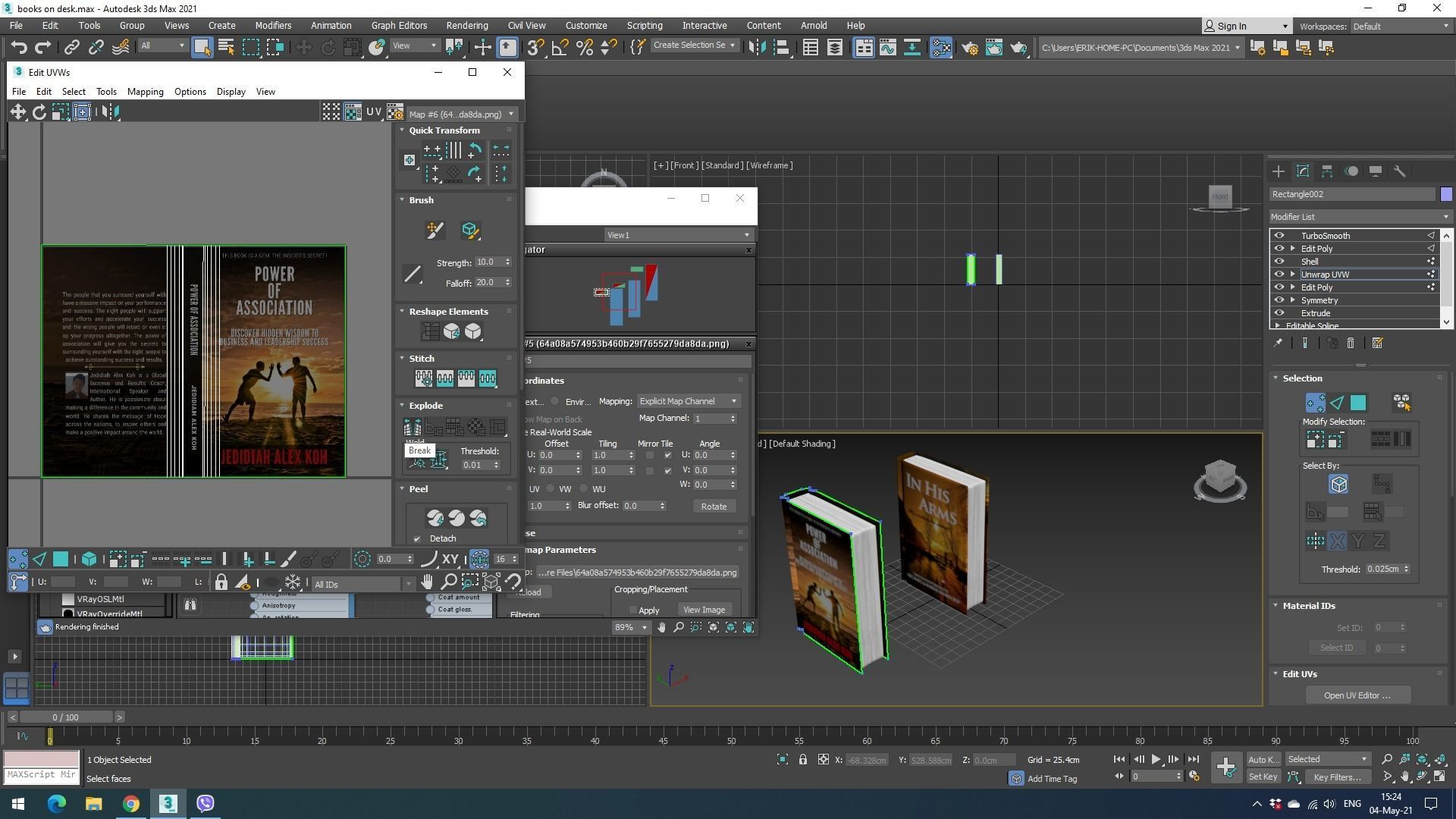Viewport: 1456px width, 819px height.
Task: Click the Open UV Editor button
Action: click(x=1357, y=695)
